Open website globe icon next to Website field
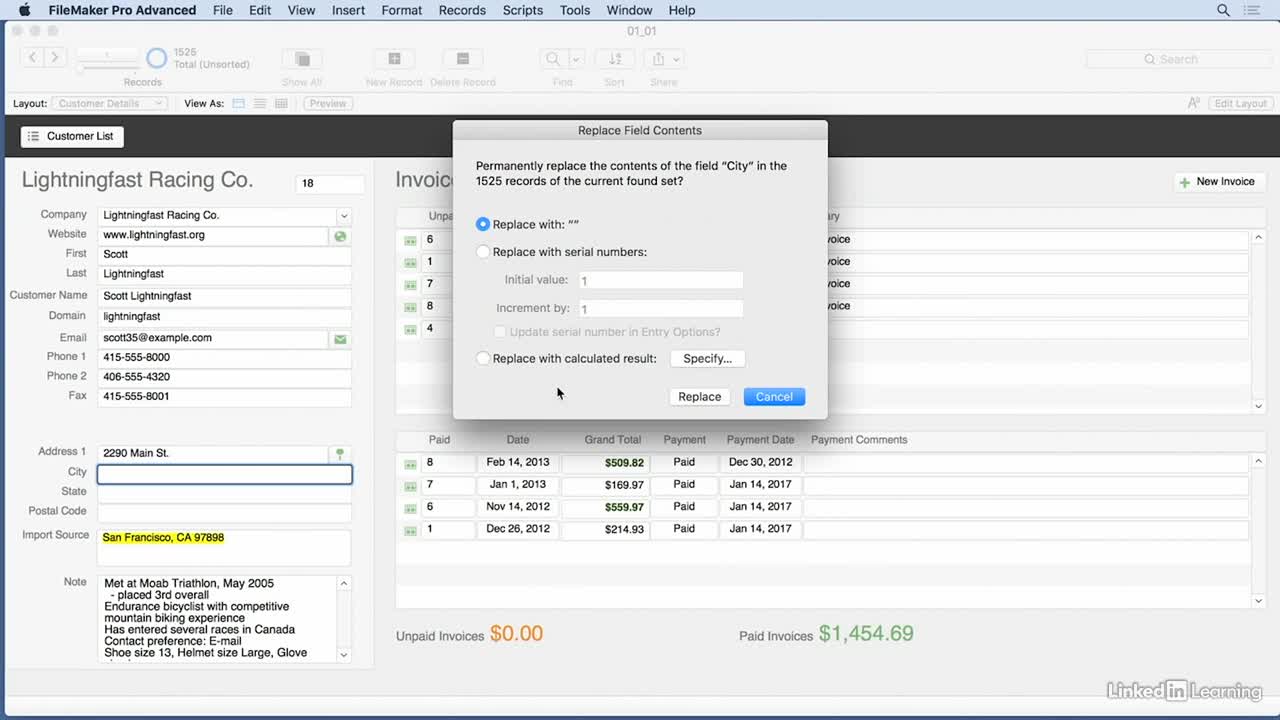Viewport: 1280px width, 720px height. click(x=340, y=236)
